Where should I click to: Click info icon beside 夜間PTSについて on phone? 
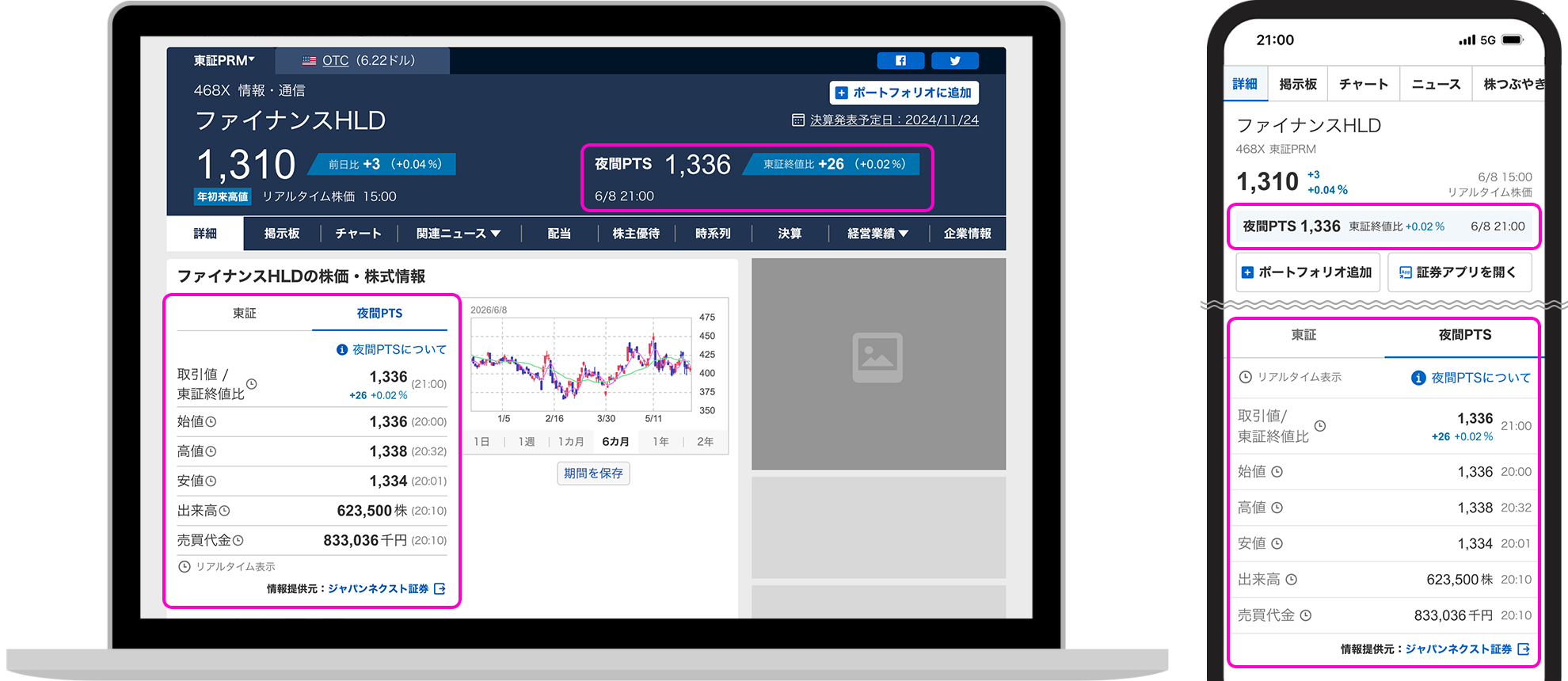pyautogui.click(x=1418, y=378)
